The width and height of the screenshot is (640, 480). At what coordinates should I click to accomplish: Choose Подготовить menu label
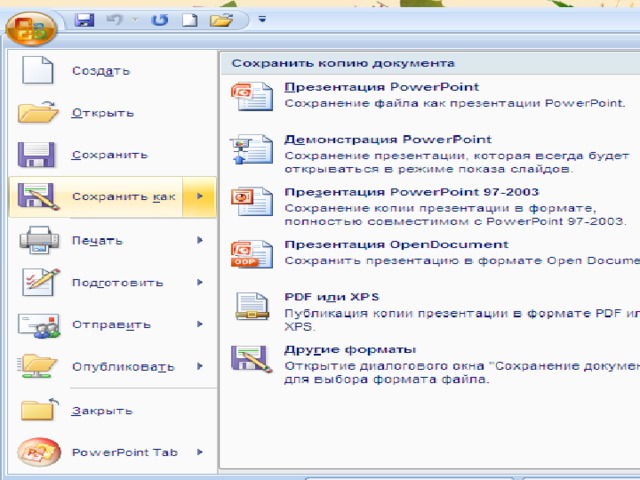[x=118, y=282]
